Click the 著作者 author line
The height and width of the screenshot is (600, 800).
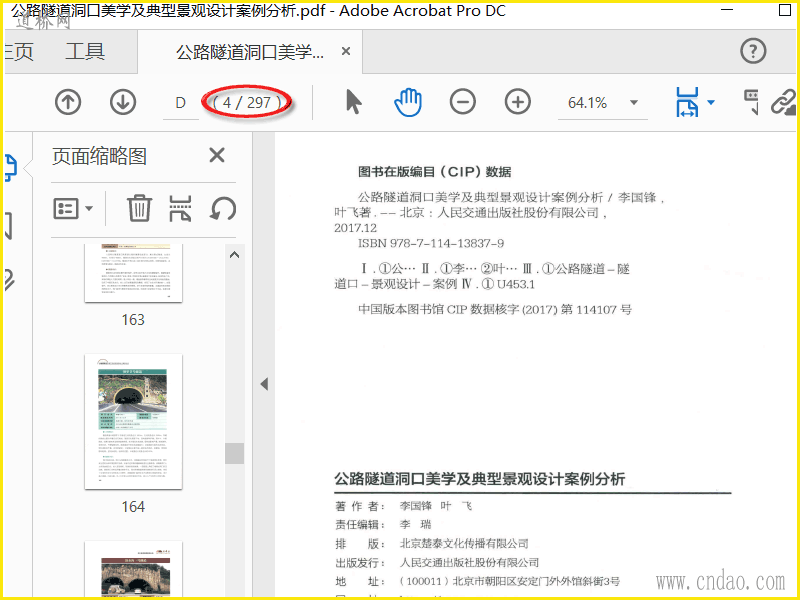[404, 506]
